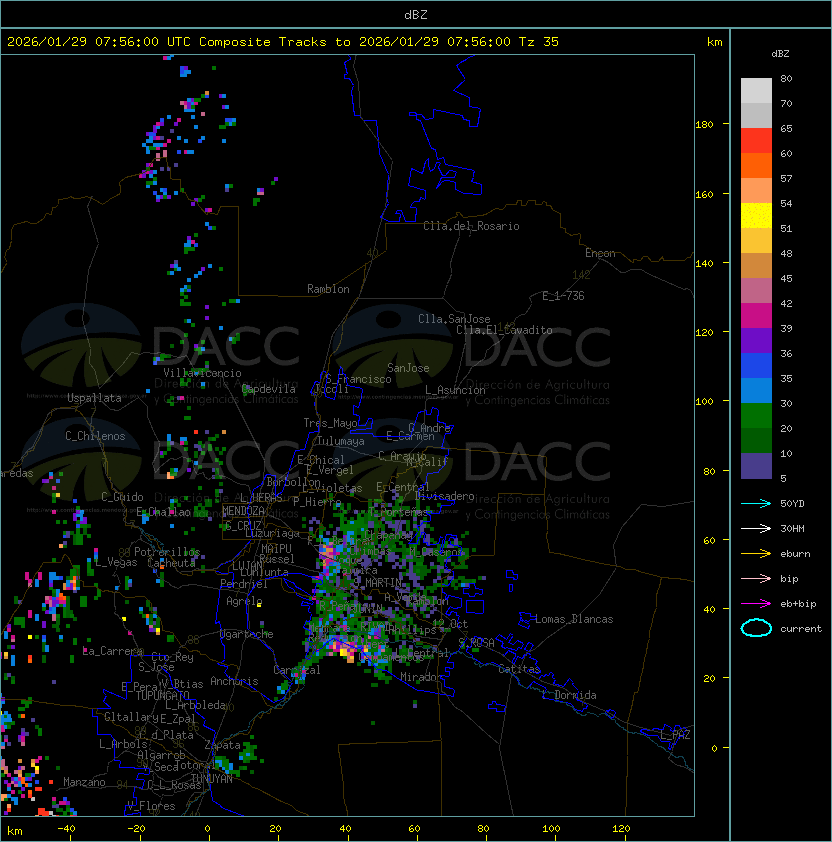Image resolution: width=832 pixels, height=842 pixels.
Task: Click the 'Lomas_Blancas' map label
Action: 574,619
